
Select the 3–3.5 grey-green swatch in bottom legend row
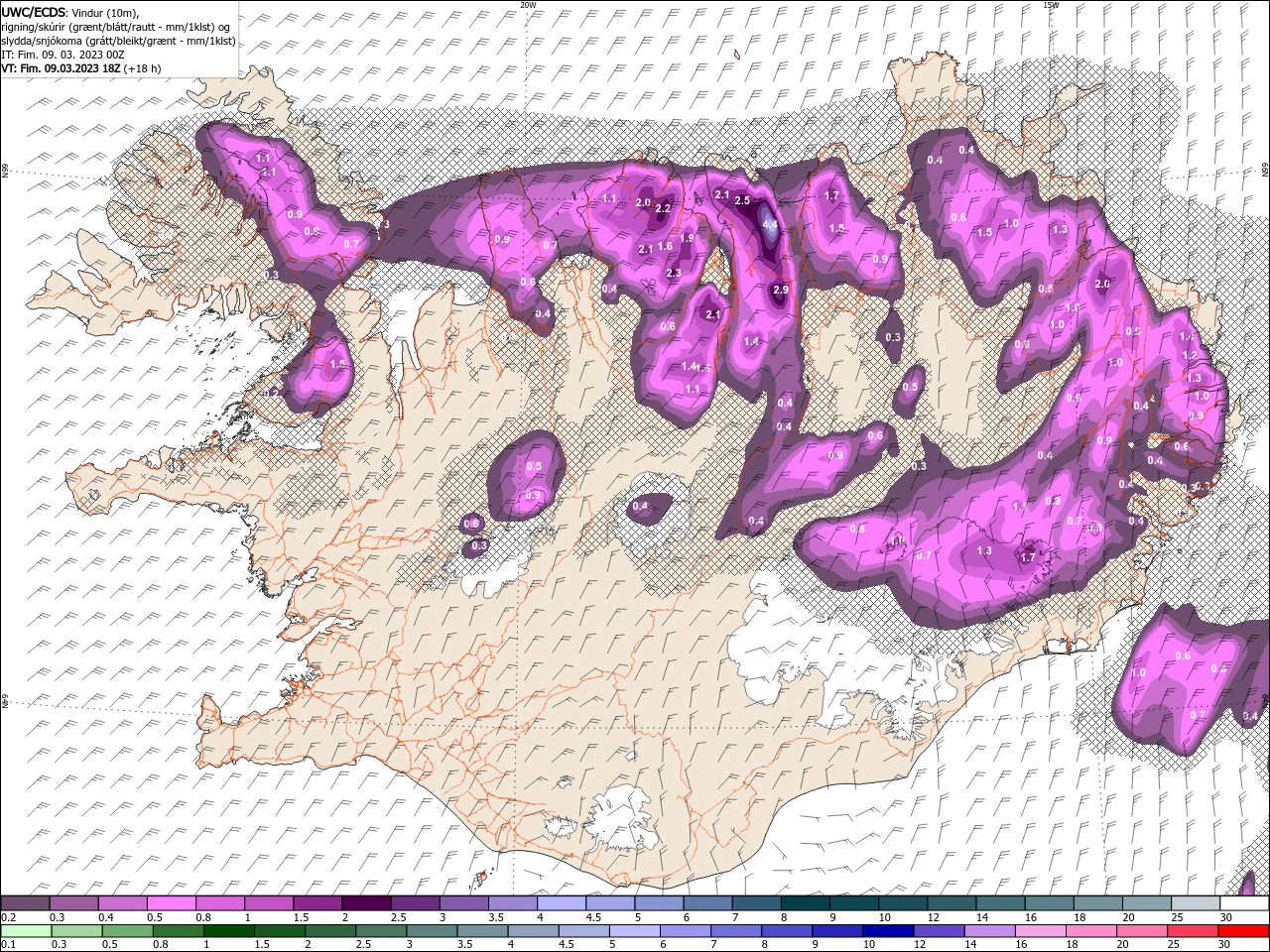pyautogui.click(x=431, y=931)
